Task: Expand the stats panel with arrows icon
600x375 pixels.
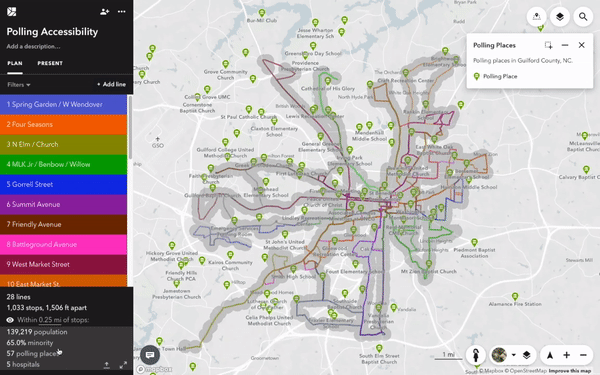Action: (x=123, y=365)
